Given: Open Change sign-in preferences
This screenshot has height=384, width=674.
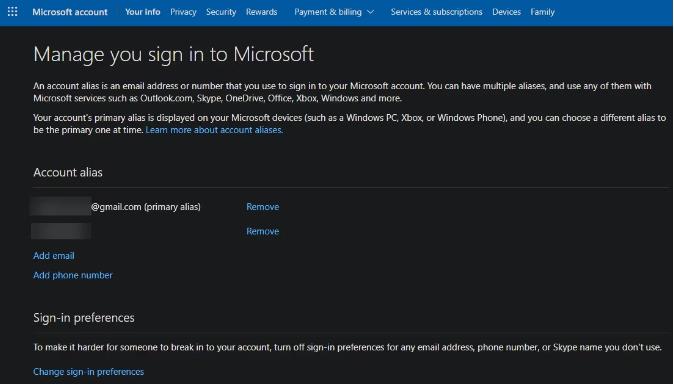Looking at the screenshot, I should pyautogui.click(x=89, y=372).
